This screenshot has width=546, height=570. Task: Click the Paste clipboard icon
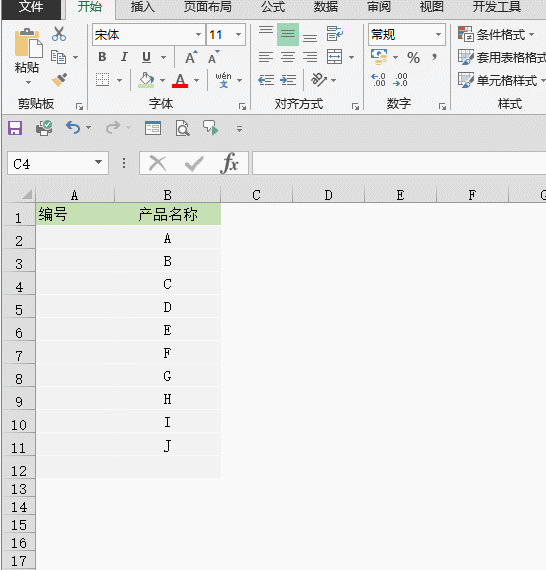28,43
